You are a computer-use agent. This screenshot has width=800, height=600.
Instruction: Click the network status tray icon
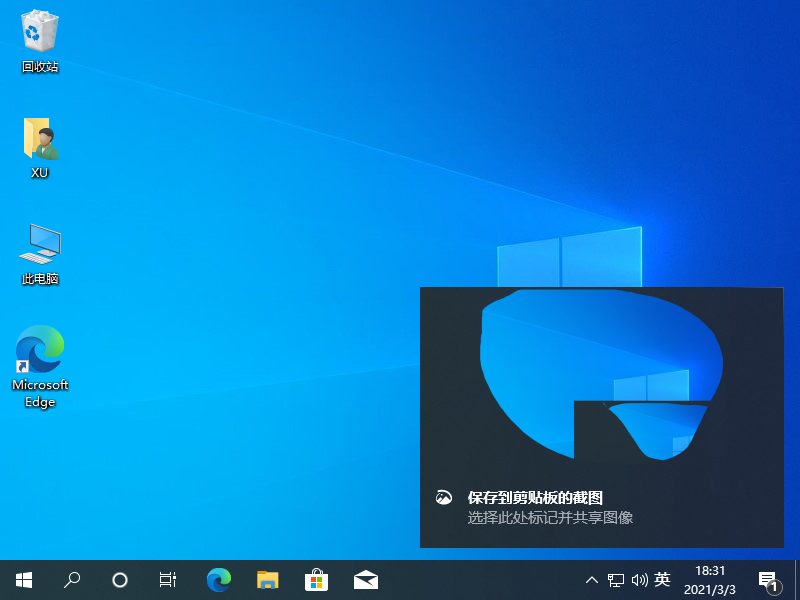[x=616, y=580]
